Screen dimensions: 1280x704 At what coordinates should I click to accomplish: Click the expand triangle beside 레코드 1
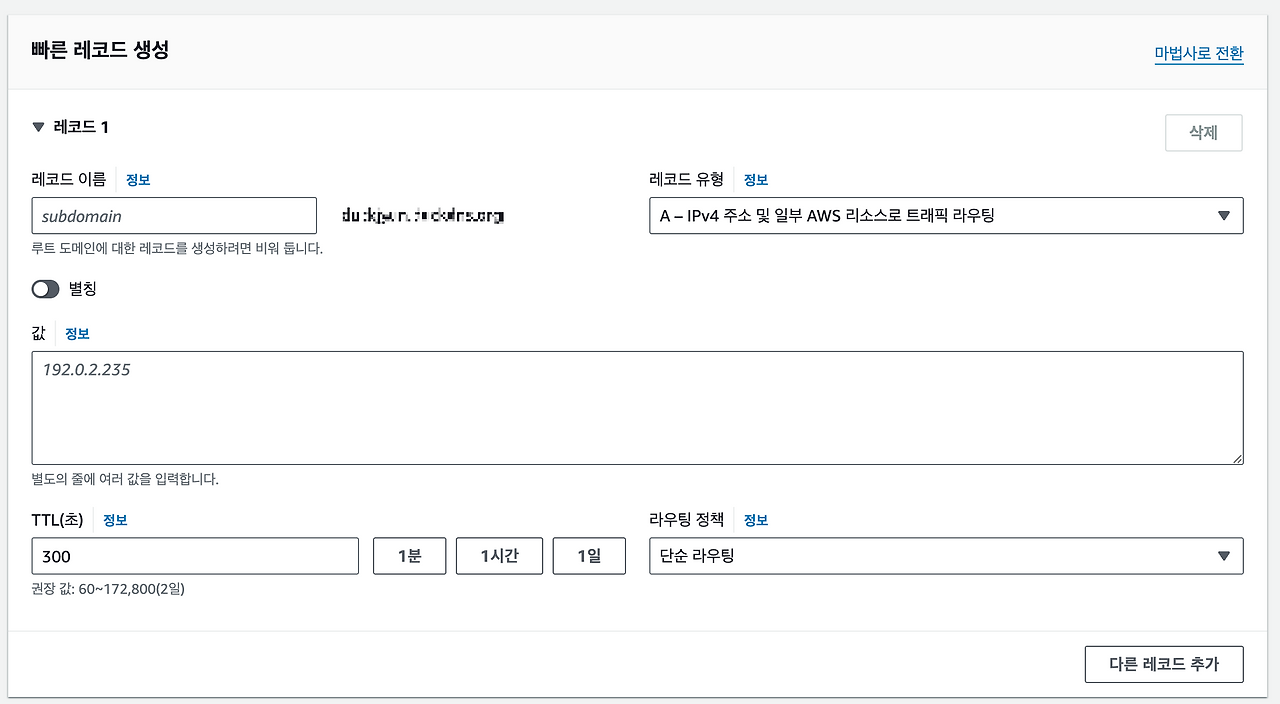[x=37, y=127]
